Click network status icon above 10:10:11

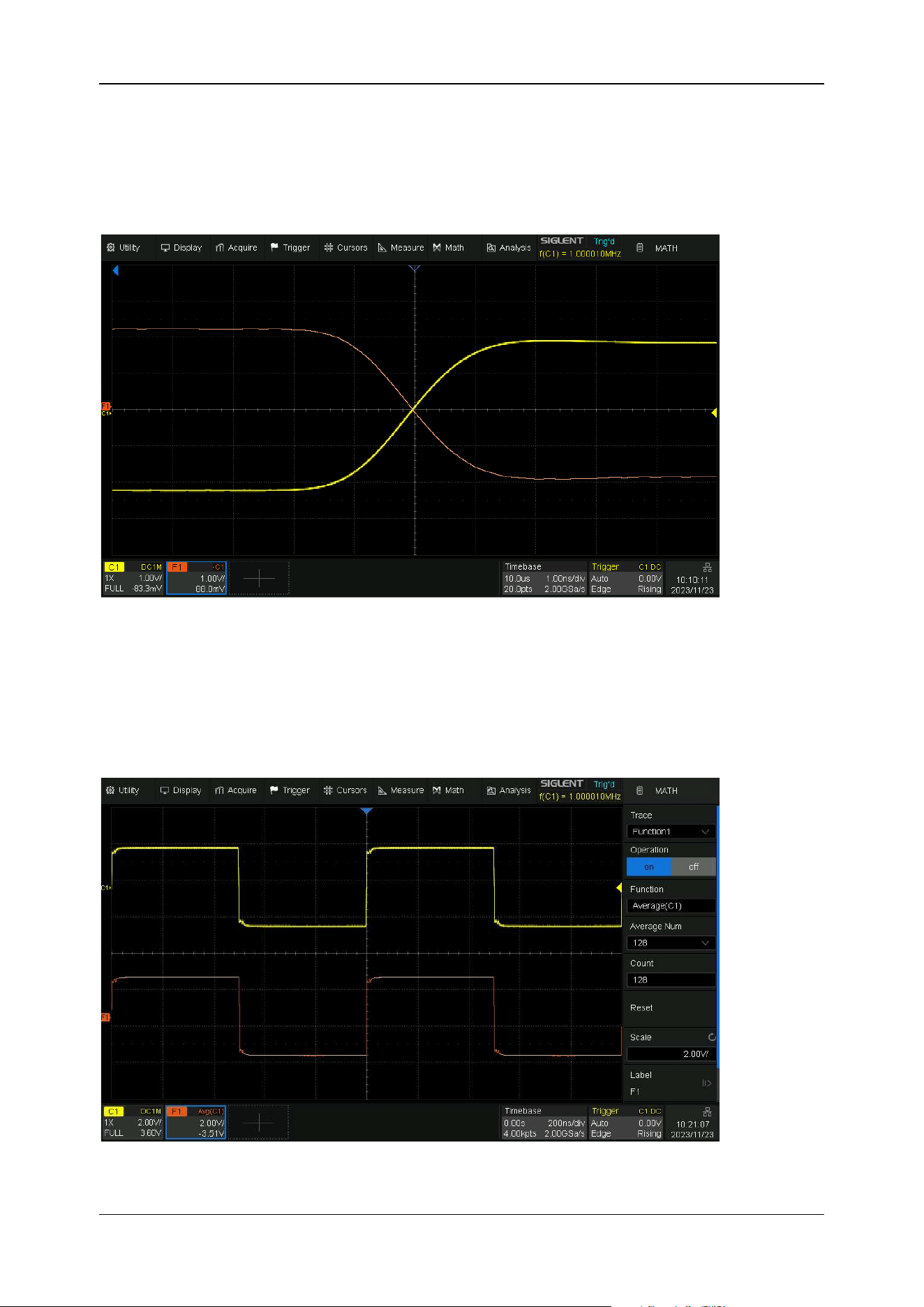pos(707,568)
